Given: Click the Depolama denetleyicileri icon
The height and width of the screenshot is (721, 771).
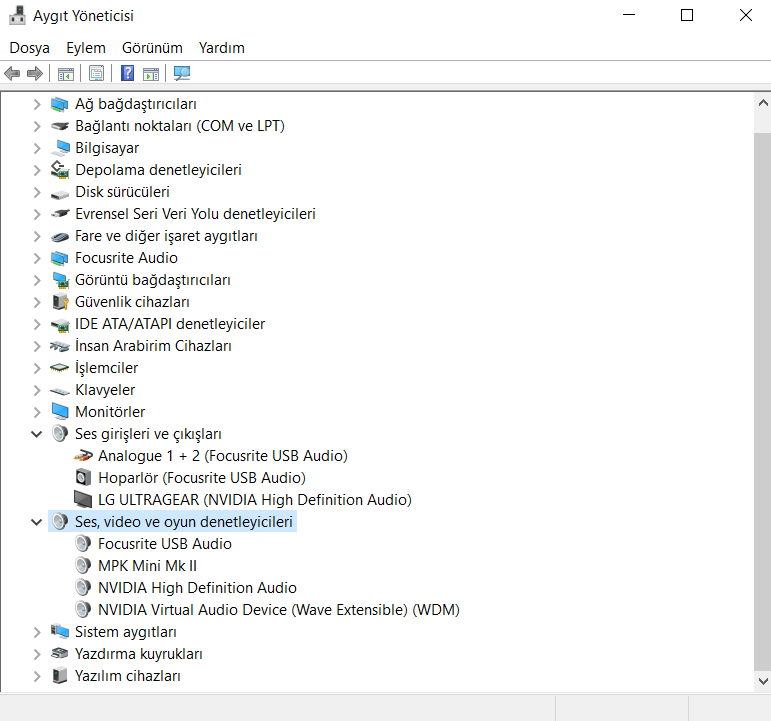Looking at the screenshot, I should [59, 170].
